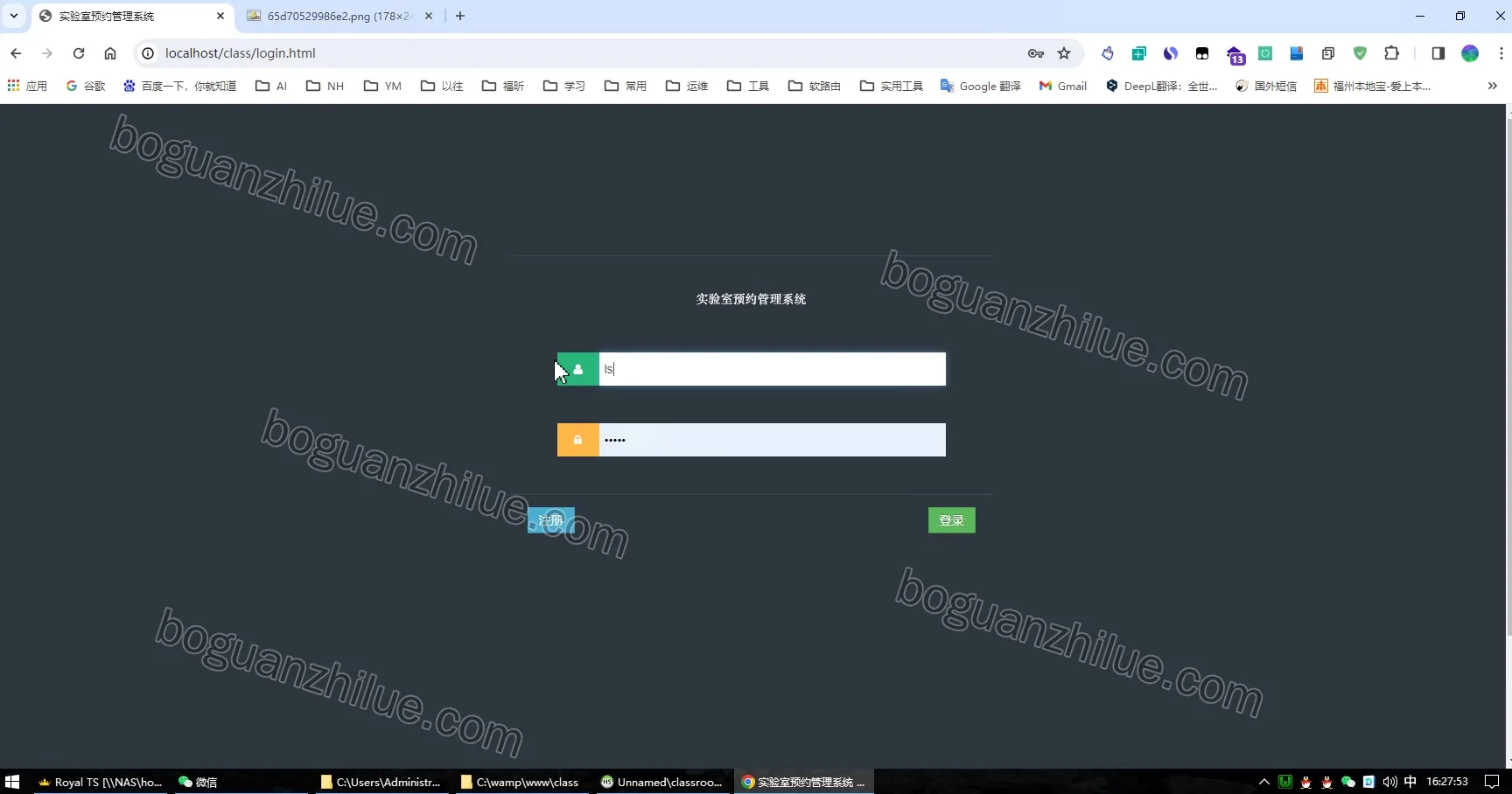The height and width of the screenshot is (794, 1512).
Task: Show hidden system tray icons
Action: [1263, 782]
